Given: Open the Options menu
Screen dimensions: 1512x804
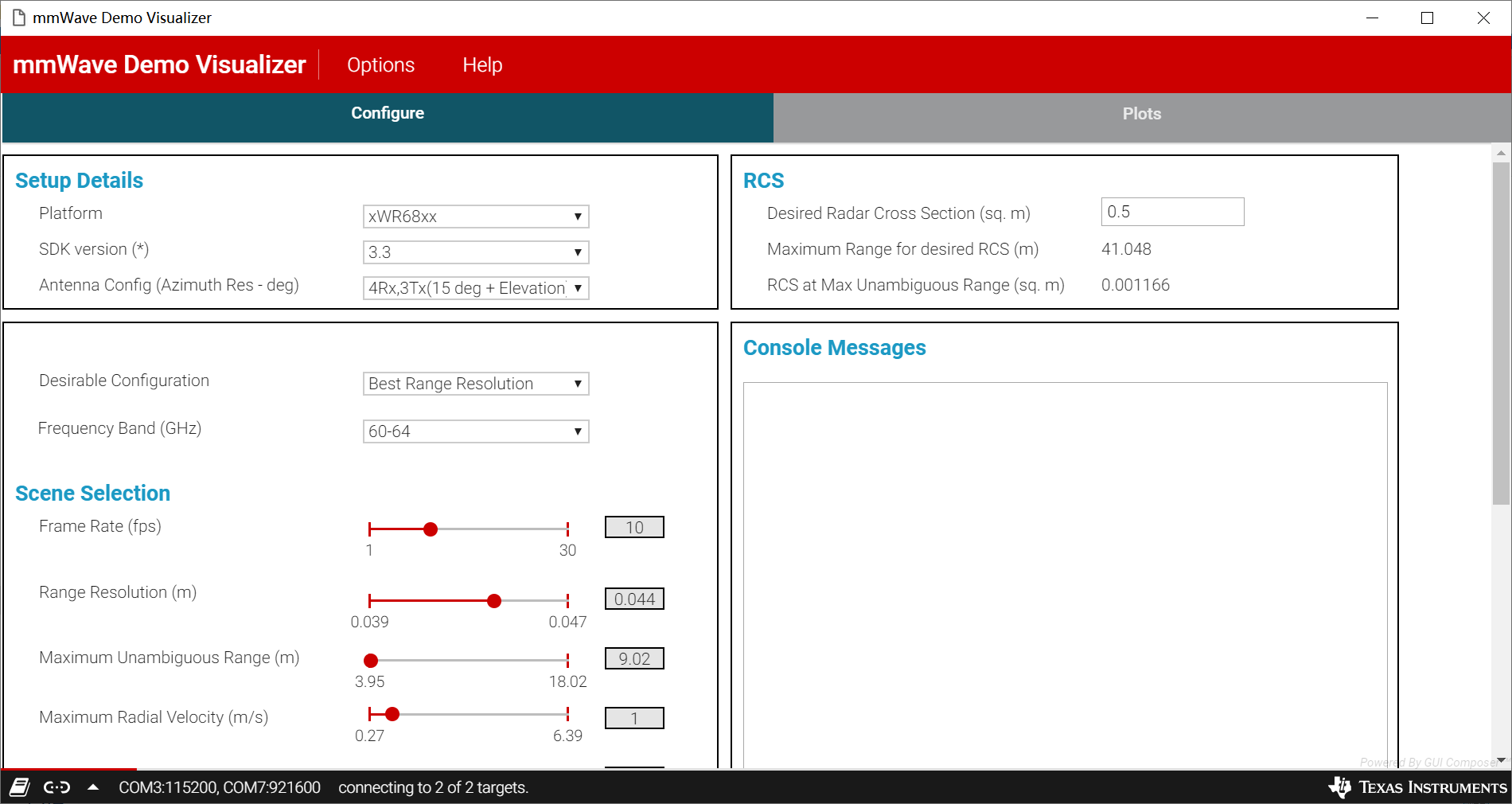Looking at the screenshot, I should click(380, 64).
